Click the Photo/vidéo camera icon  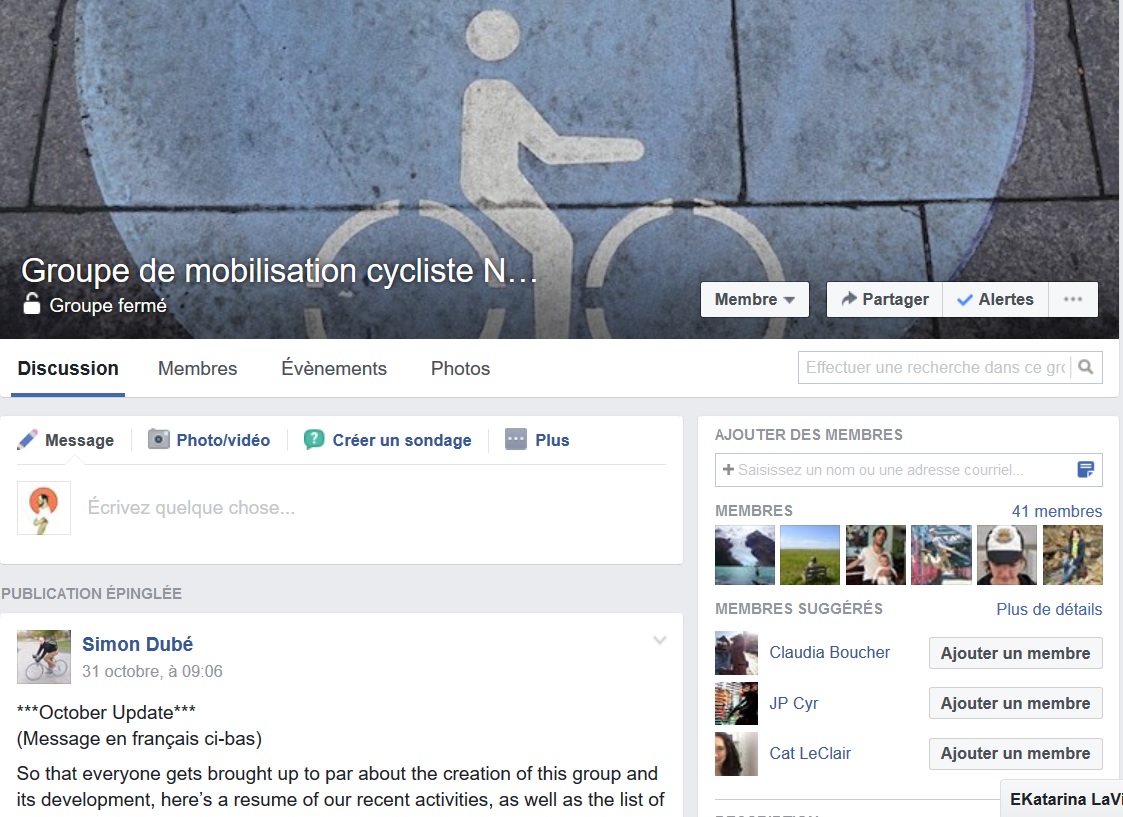158,439
